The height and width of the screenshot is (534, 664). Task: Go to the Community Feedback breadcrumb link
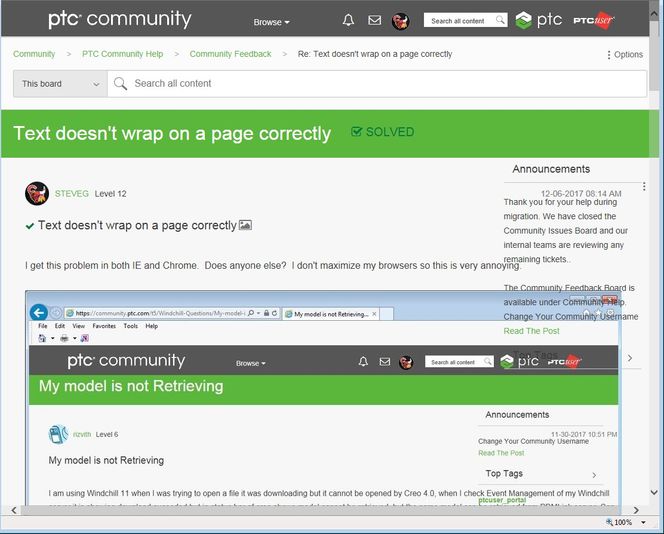230,54
